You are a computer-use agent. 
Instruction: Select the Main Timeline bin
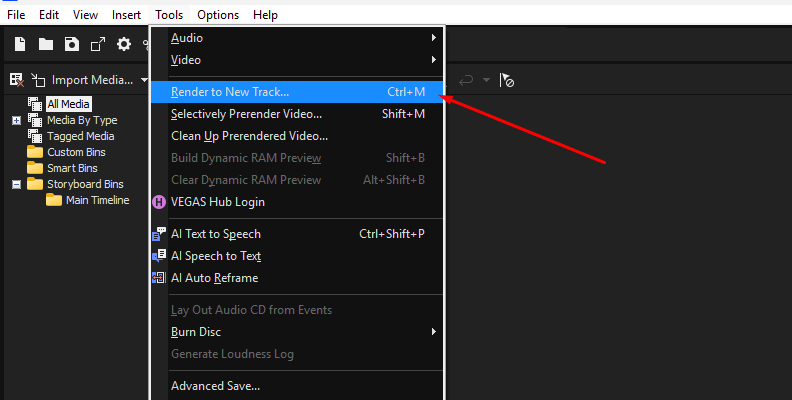(x=97, y=201)
